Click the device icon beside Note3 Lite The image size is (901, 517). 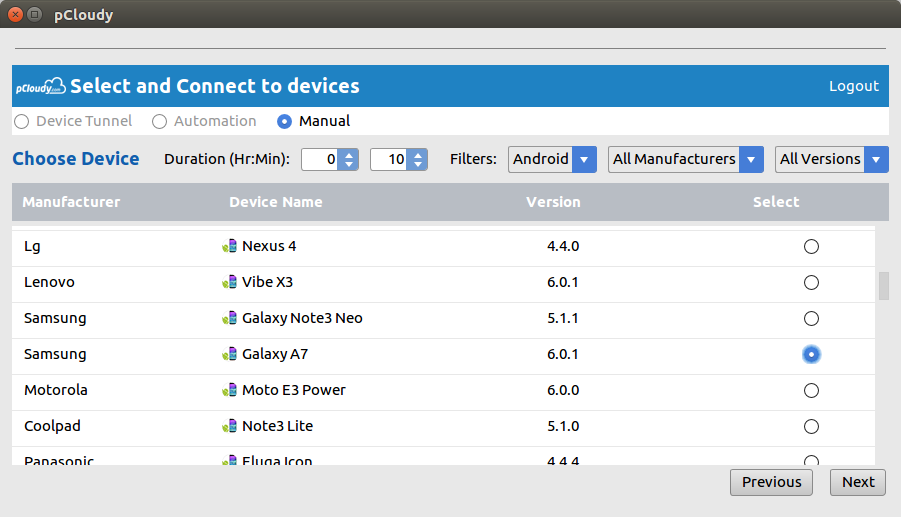(229, 426)
